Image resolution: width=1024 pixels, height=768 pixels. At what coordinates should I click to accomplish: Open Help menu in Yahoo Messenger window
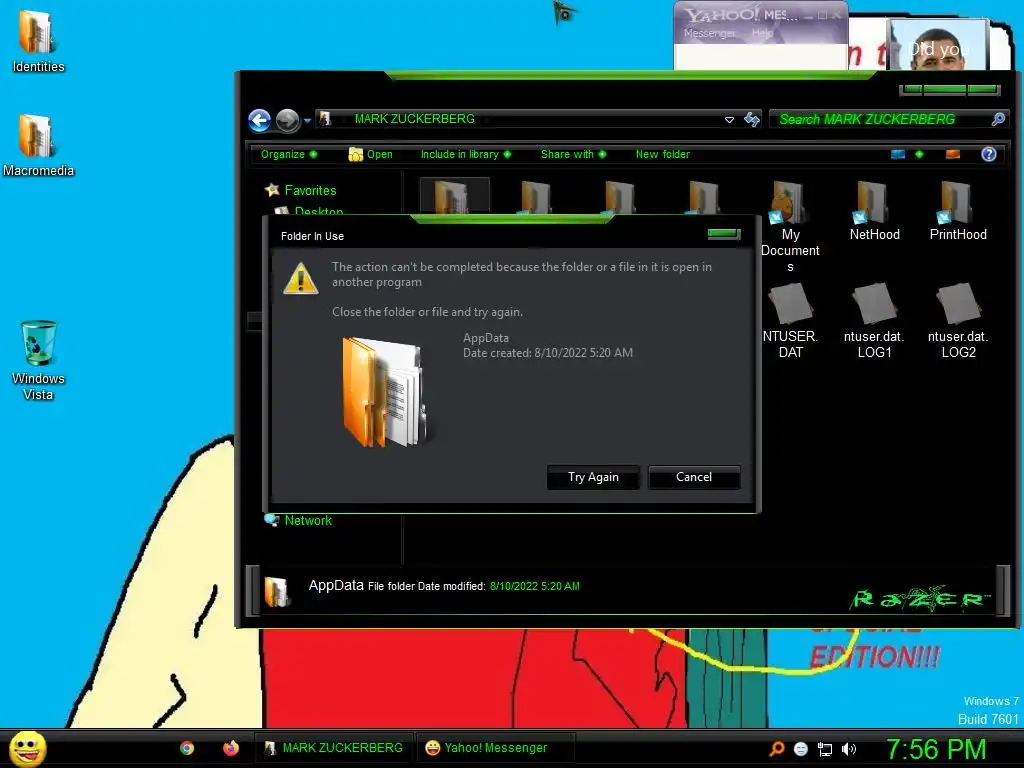click(762, 33)
